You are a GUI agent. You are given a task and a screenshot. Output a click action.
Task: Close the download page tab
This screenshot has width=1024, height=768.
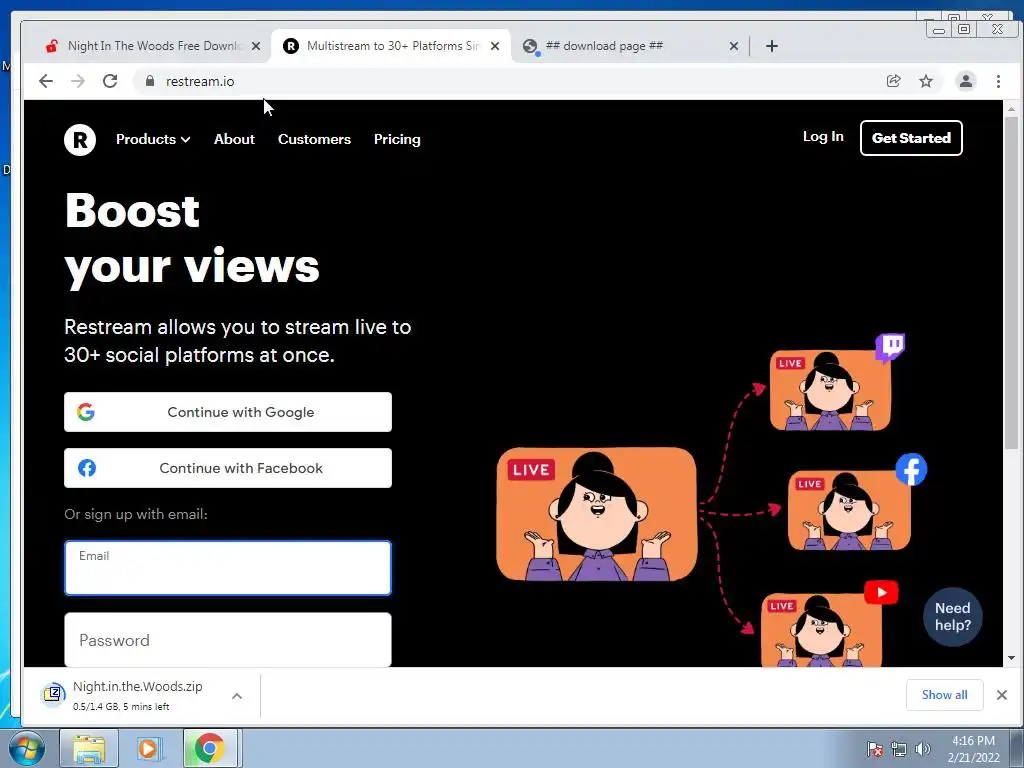click(733, 46)
